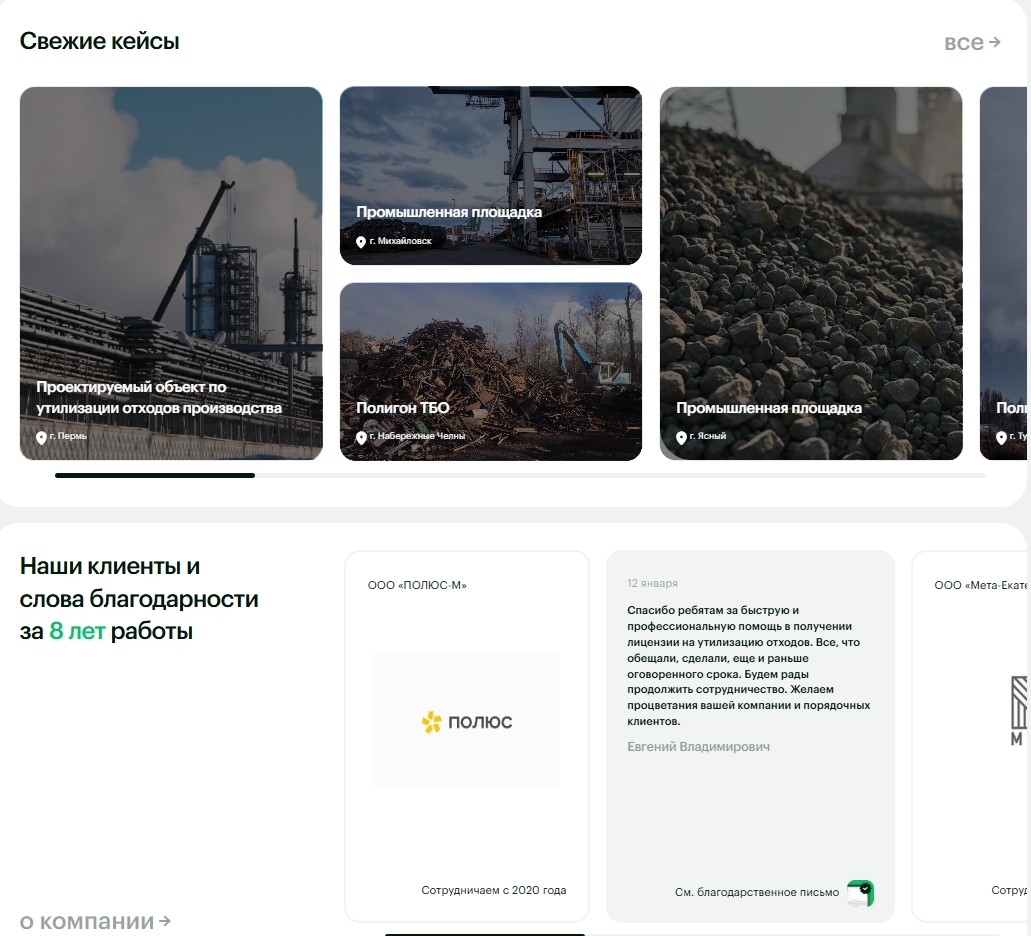Open the Полигон ТБО Набережные Челны card
This screenshot has height=936, width=1031.
click(491, 371)
